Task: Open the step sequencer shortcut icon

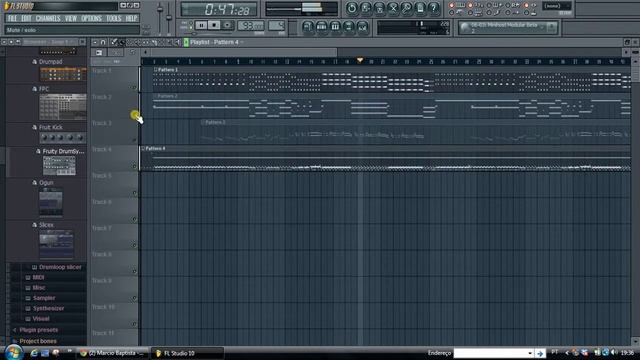Action: pyautogui.click(x=322, y=27)
